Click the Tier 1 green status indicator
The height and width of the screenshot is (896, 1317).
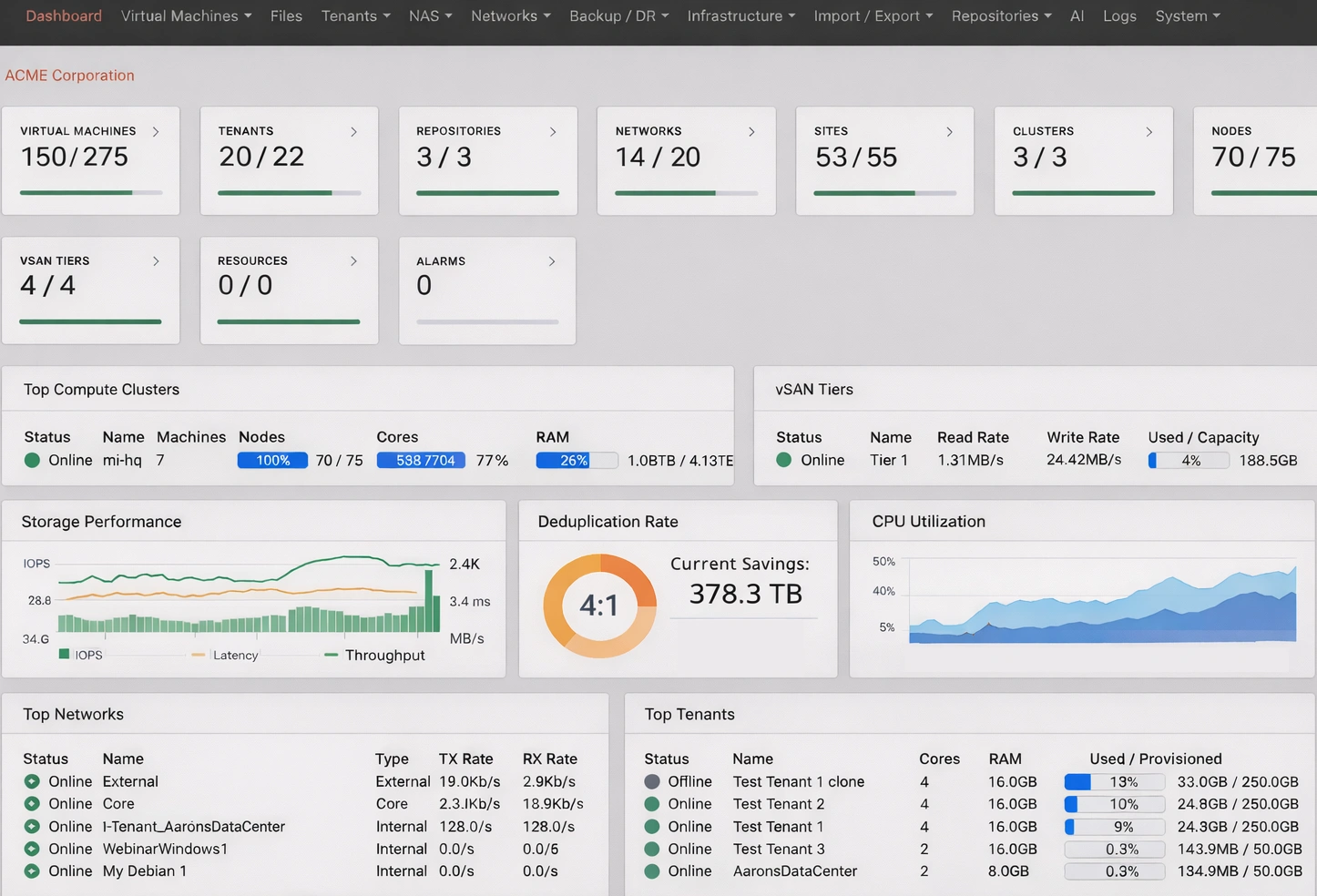tap(783, 461)
